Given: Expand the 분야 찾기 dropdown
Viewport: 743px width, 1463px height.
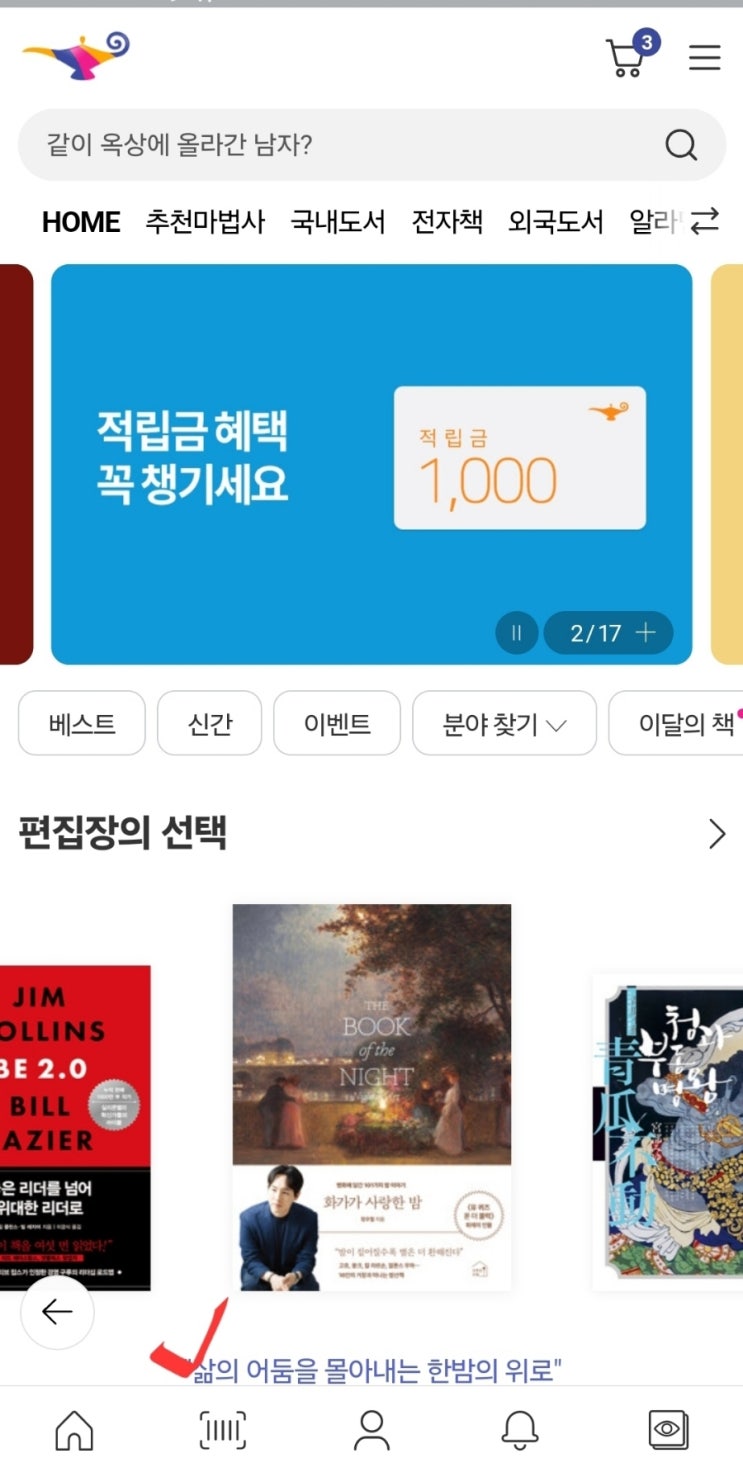Looking at the screenshot, I should [x=505, y=723].
